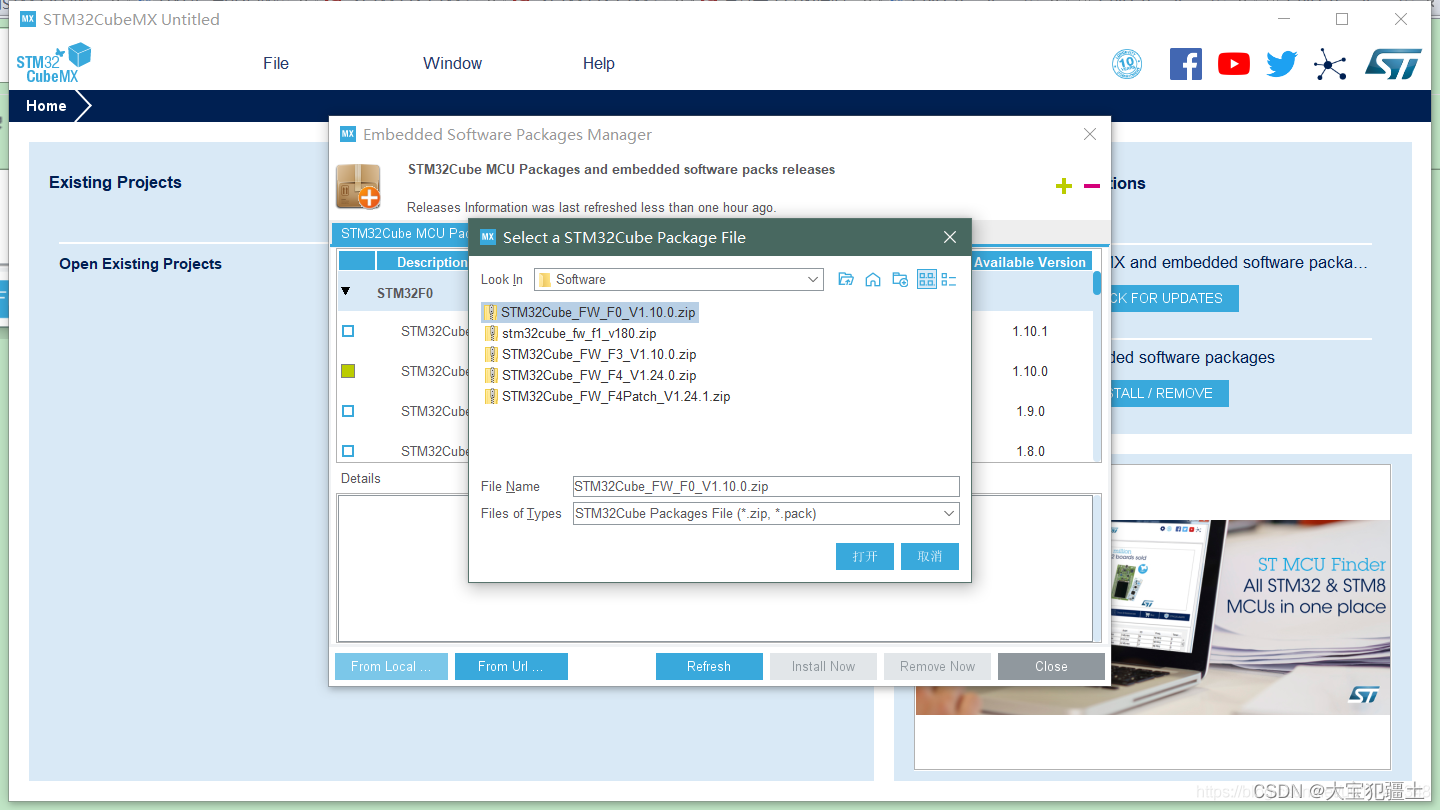Click the Remove Now button
This screenshot has height=810, width=1440.
[937, 667]
